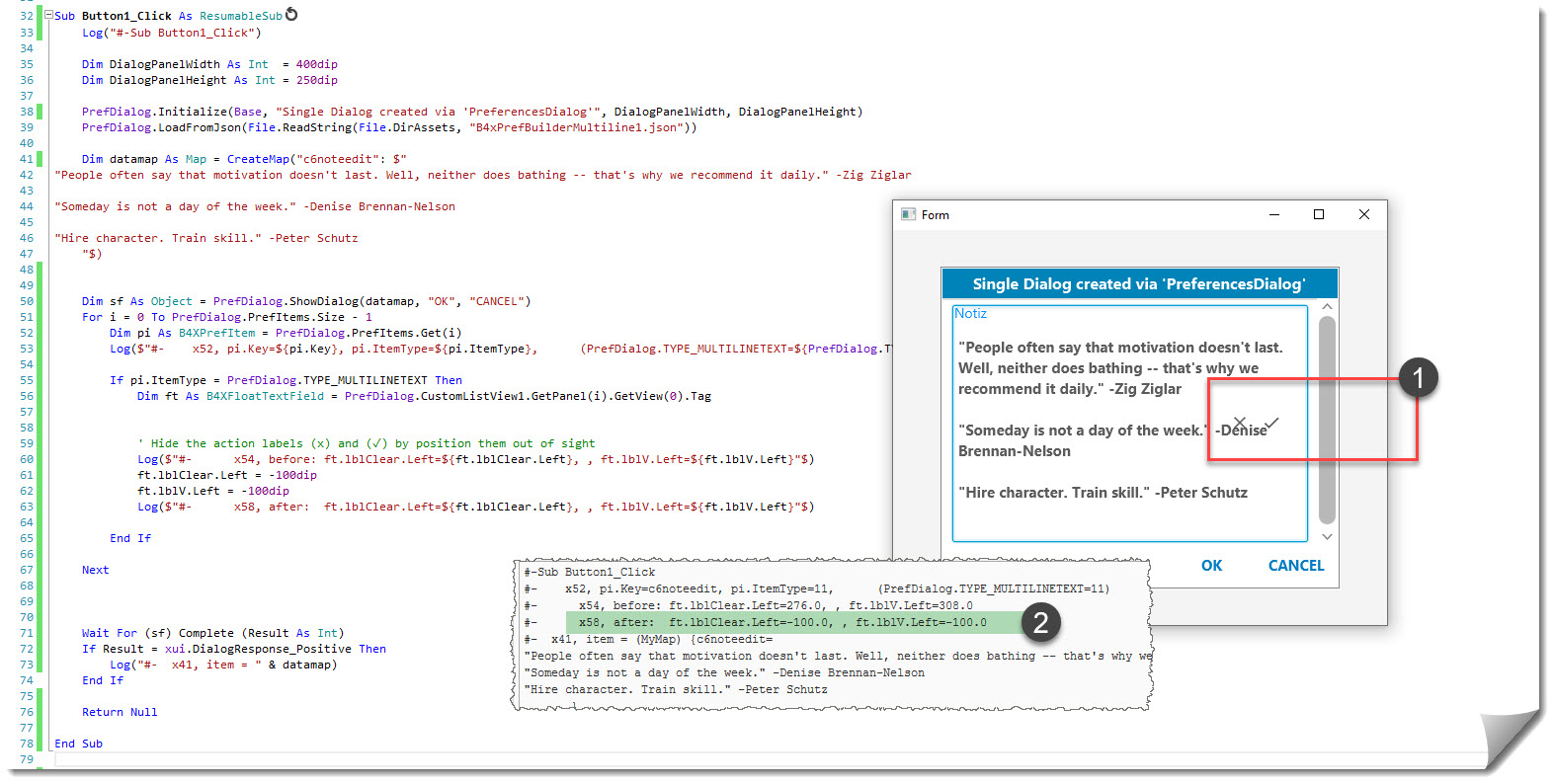Click the scrollbar up arrow in dialog
This screenshot has width=1554, height=784.
click(x=1327, y=307)
